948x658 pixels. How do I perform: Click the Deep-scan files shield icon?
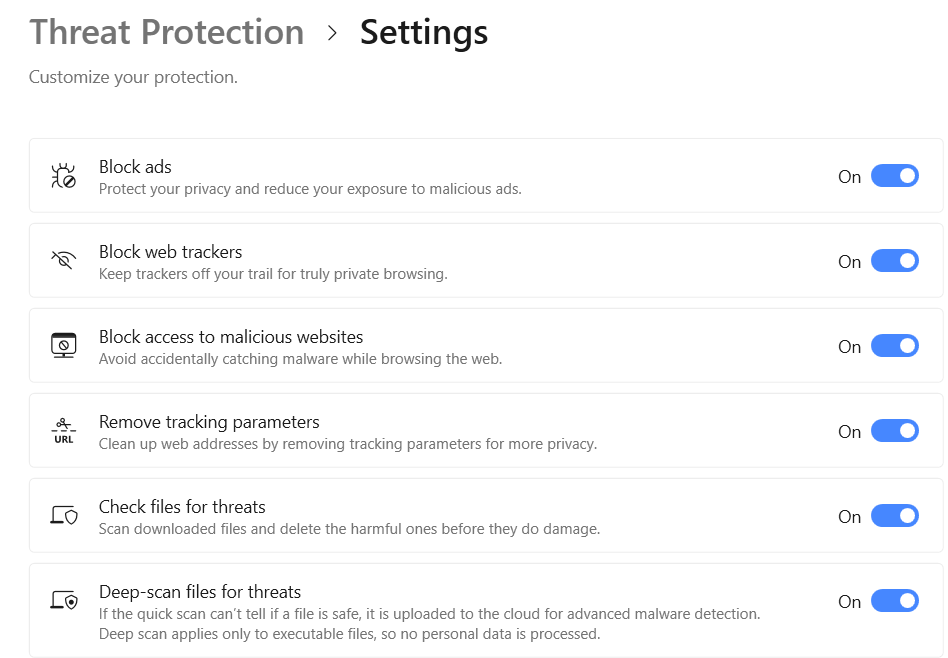[x=63, y=601]
